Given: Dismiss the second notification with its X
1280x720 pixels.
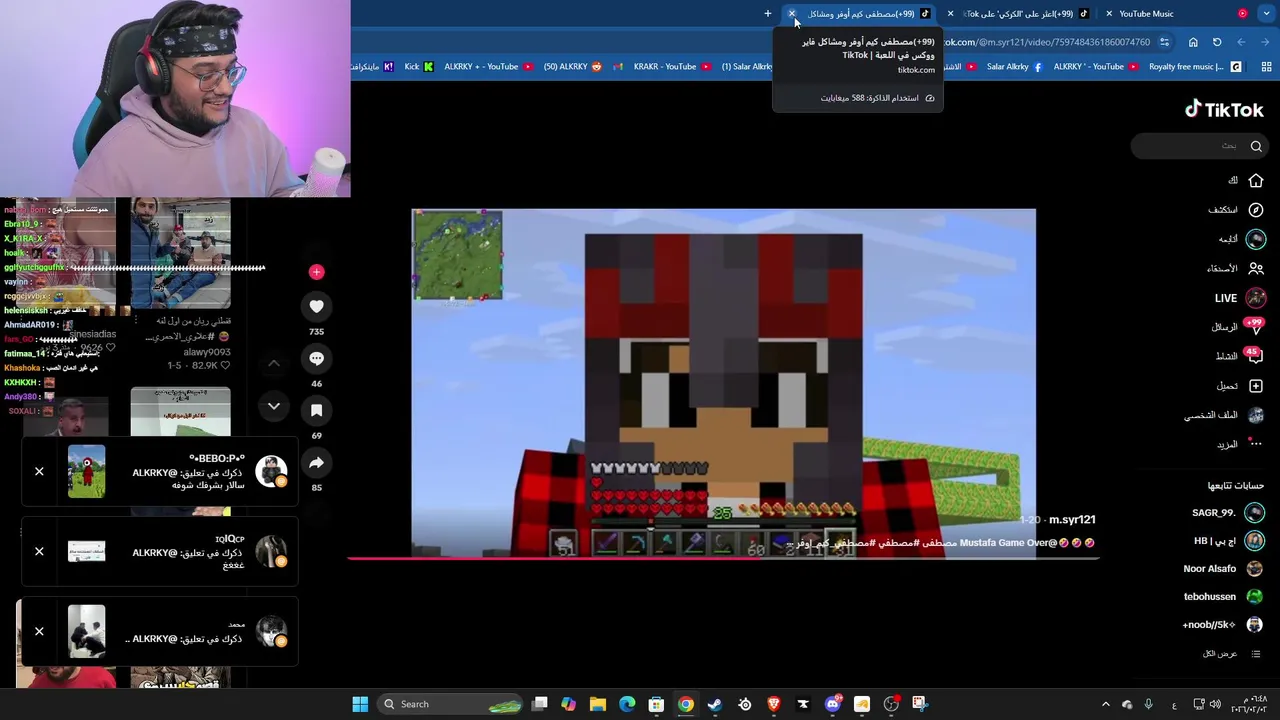Looking at the screenshot, I should tap(39, 551).
